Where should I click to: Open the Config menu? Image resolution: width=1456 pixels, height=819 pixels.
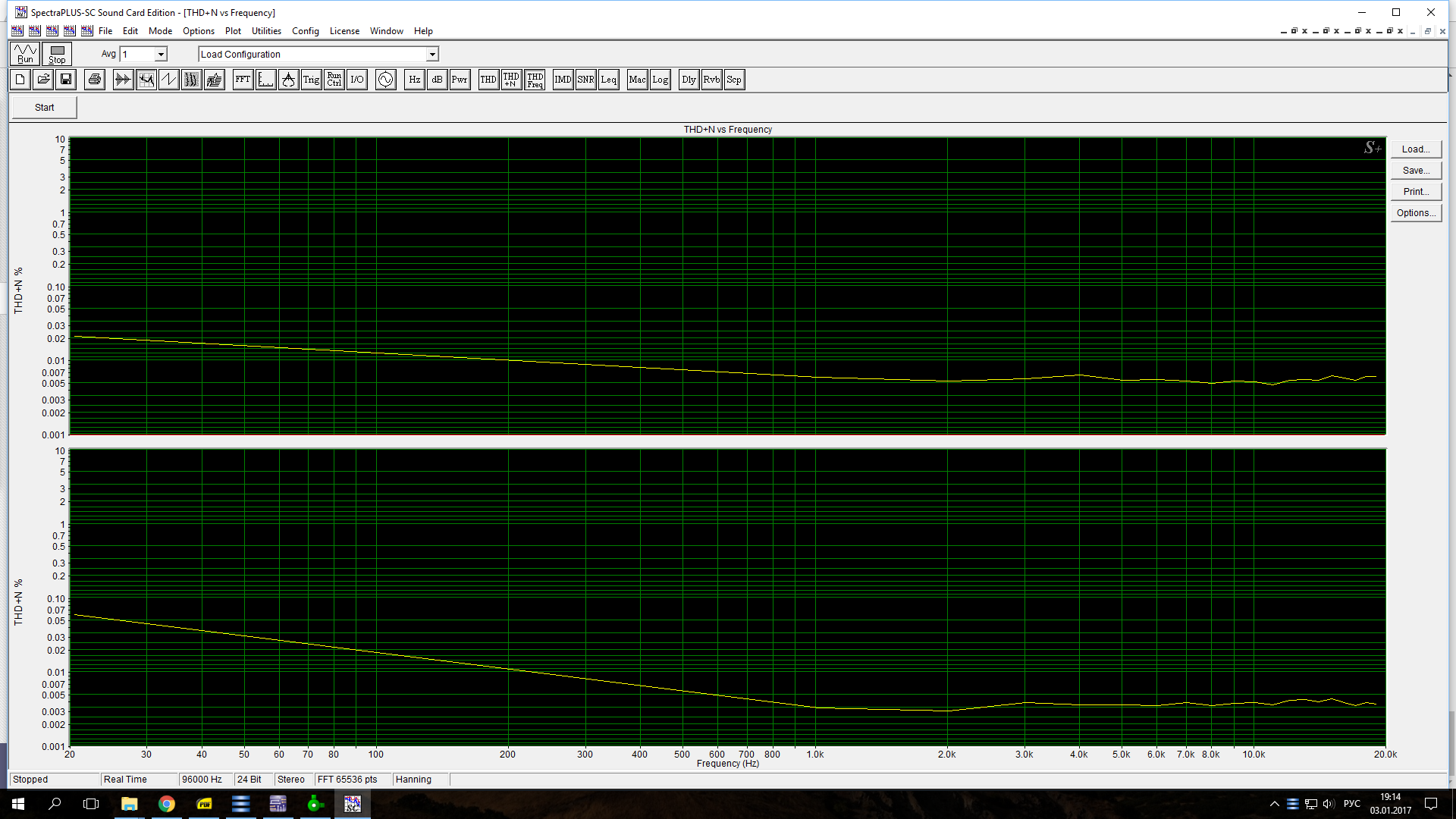tap(305, 31)
